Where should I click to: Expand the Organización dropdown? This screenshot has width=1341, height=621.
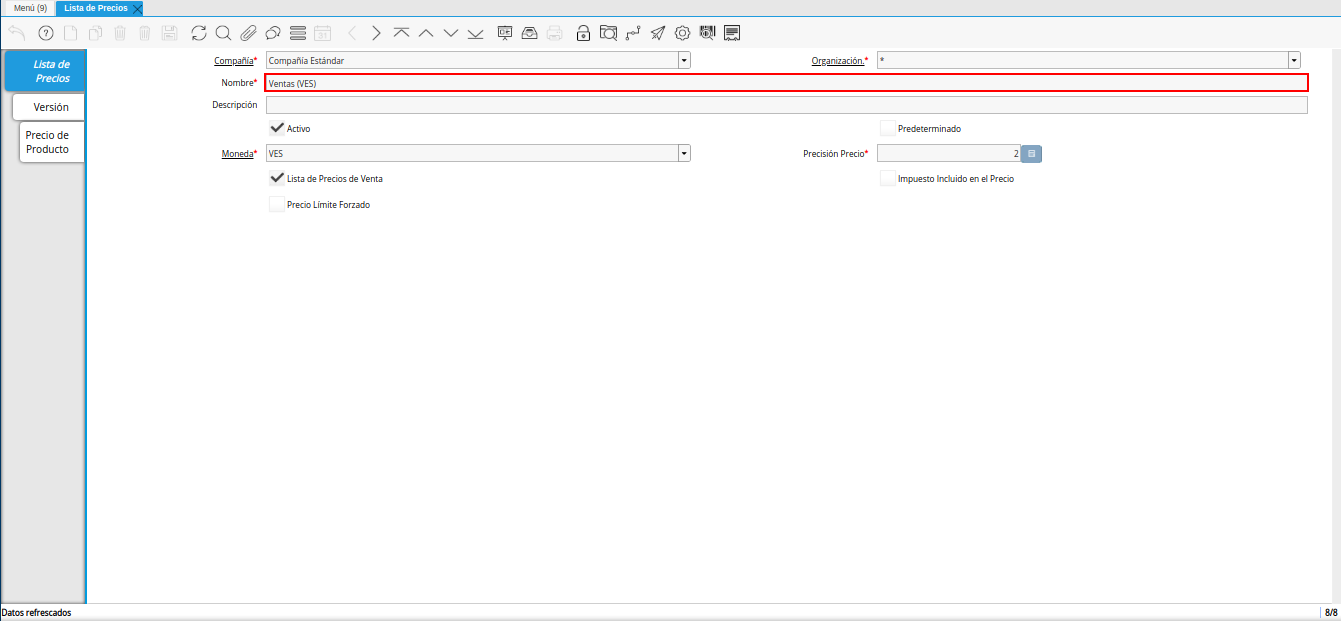pyautogui.click(x=1294, y=60)
